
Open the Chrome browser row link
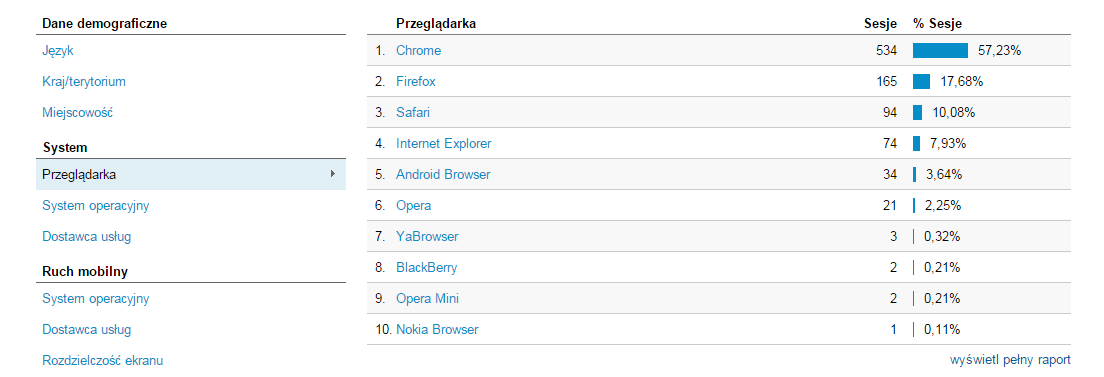[x=418, y=51]
